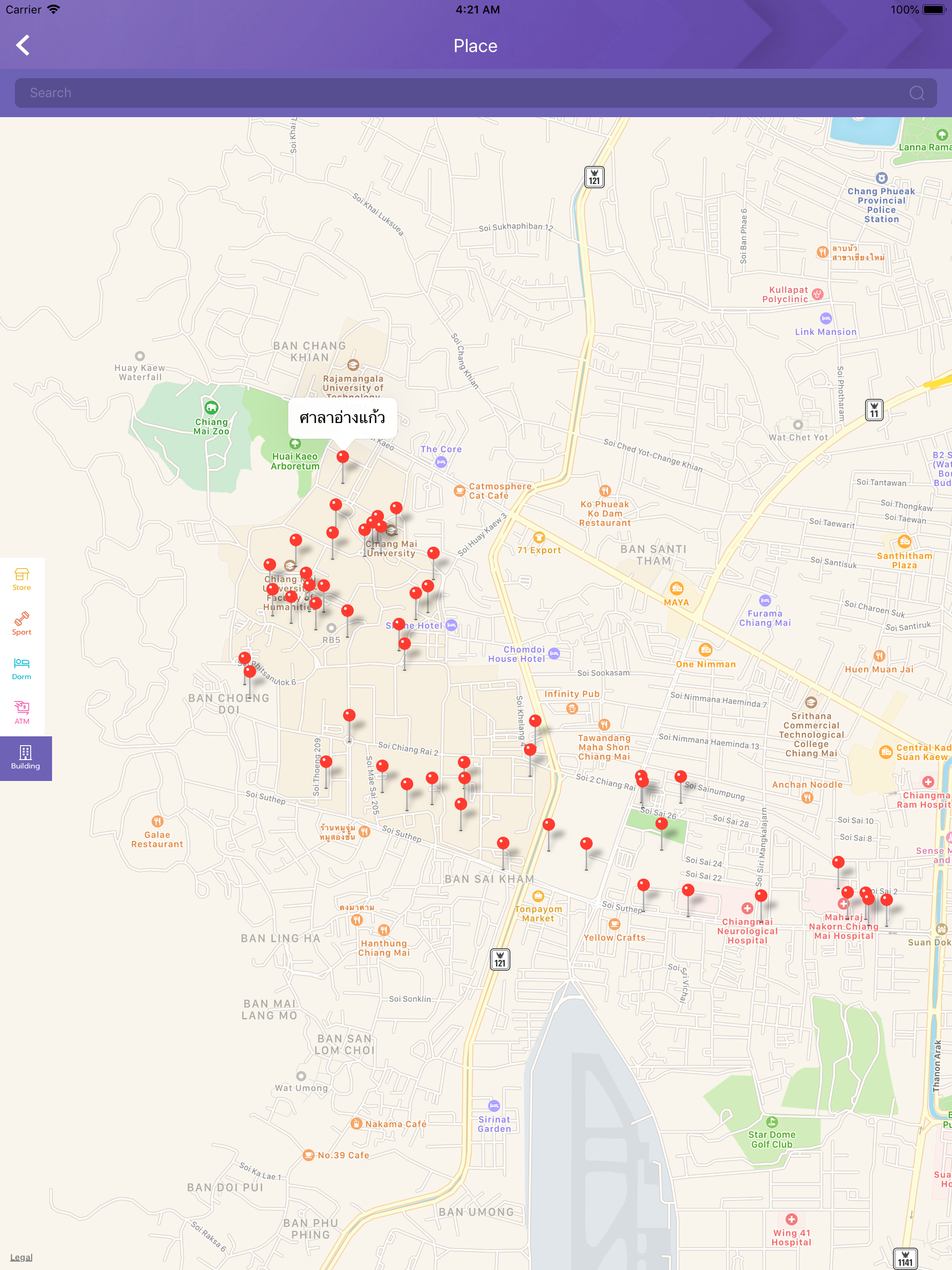Tap the Wing 41 Hospital icon
The image size is (952, 1270).
click(791, 1219)
